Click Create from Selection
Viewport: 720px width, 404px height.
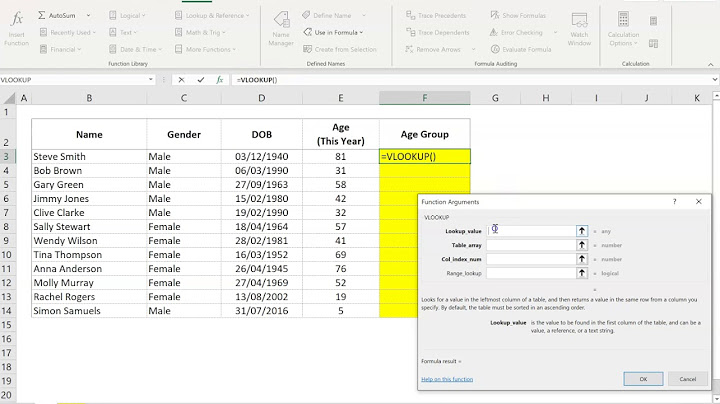pos(339,50)
